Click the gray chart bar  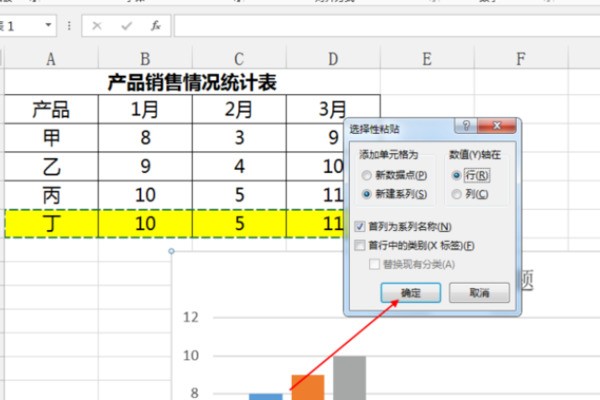349,378
